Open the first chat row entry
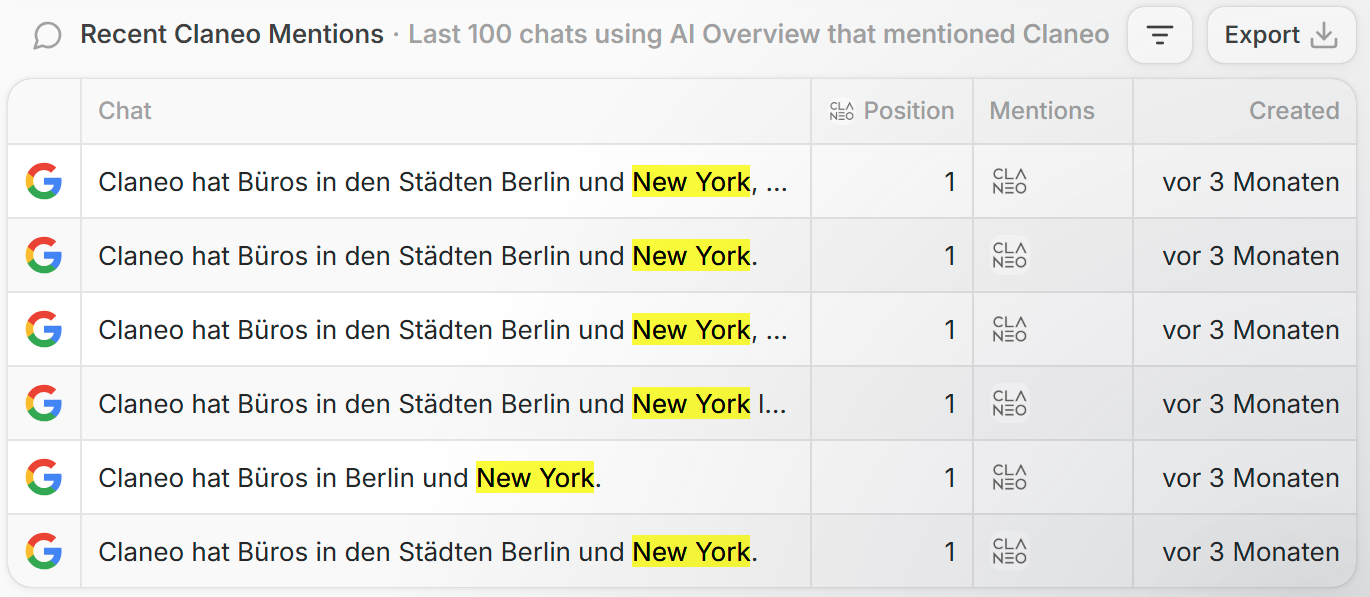 (x=420, y=181)
